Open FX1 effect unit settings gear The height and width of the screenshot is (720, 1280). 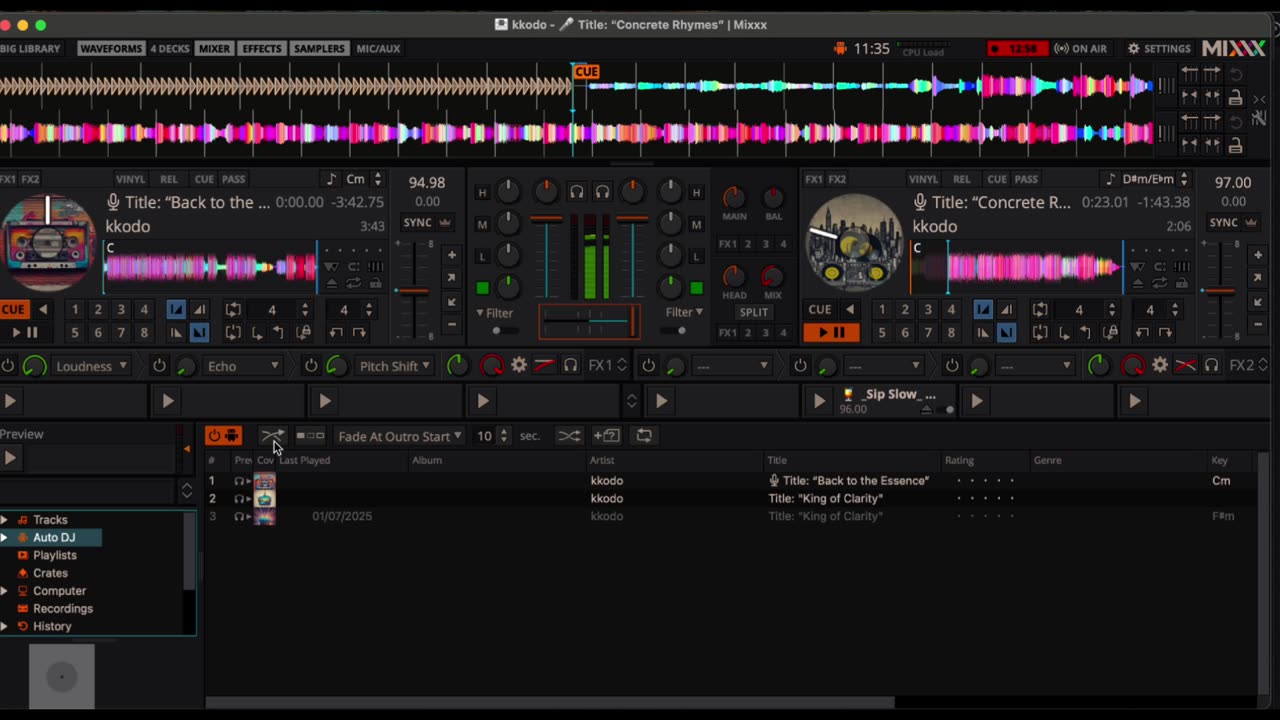point(519,366)
